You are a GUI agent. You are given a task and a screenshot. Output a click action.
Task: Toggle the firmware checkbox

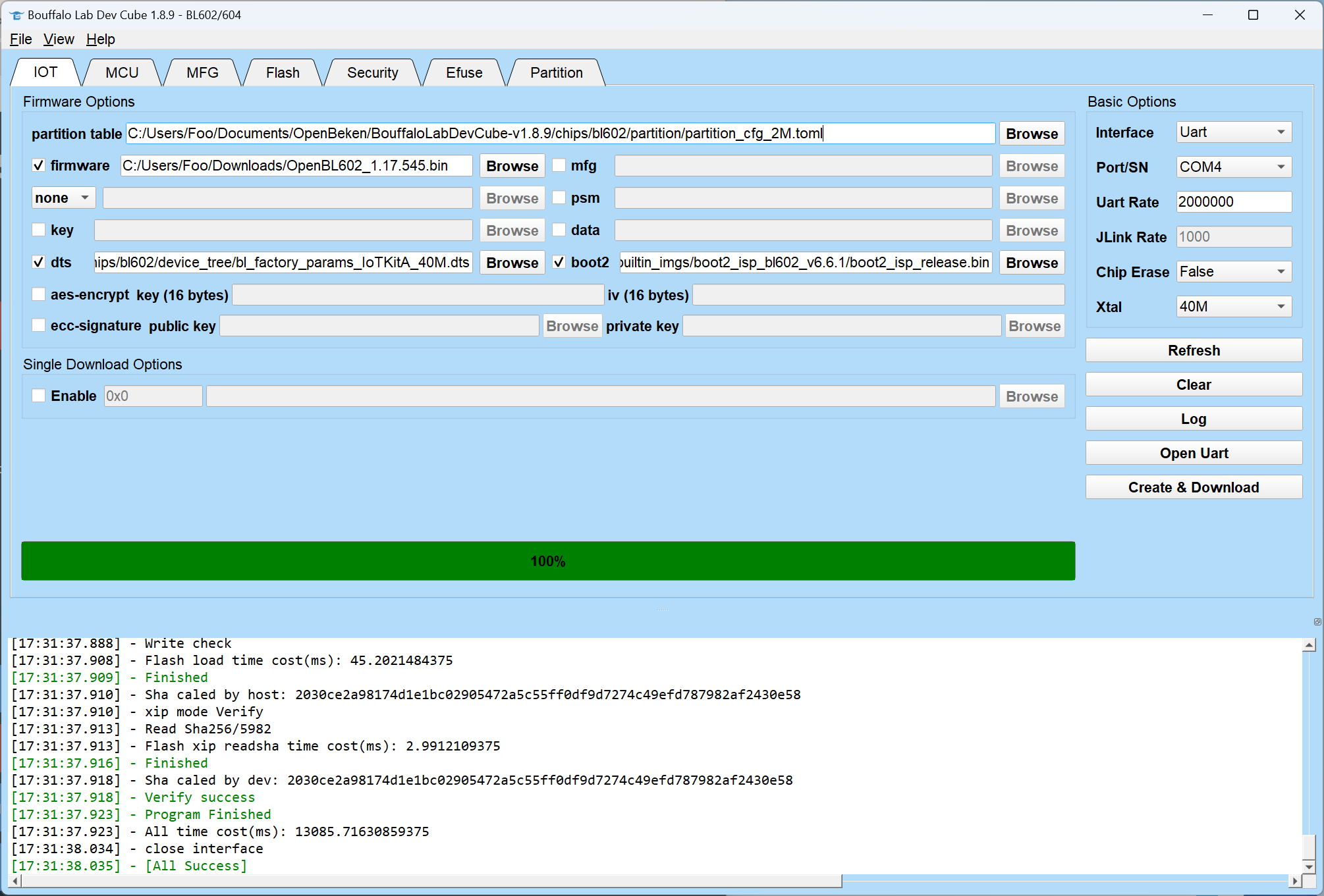coord(39,165)
